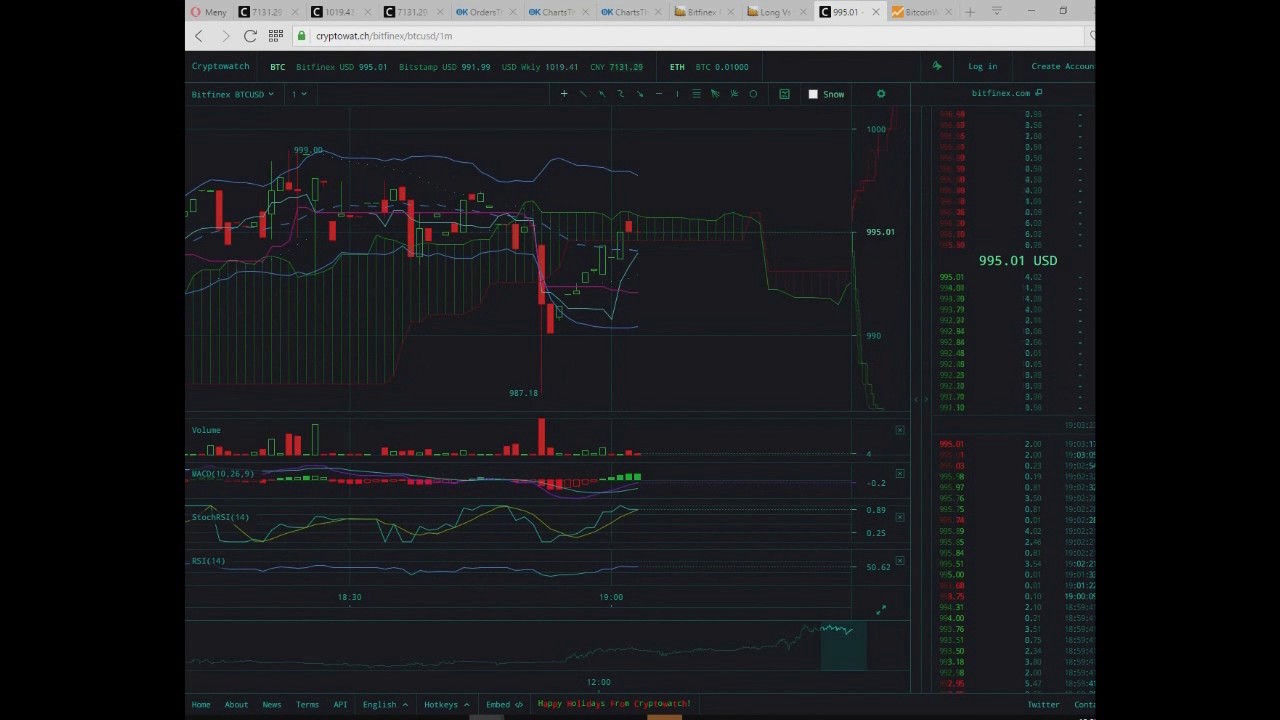Switch to the 1019.41 browser tab
1280x720 pixels.
(338, 12)
